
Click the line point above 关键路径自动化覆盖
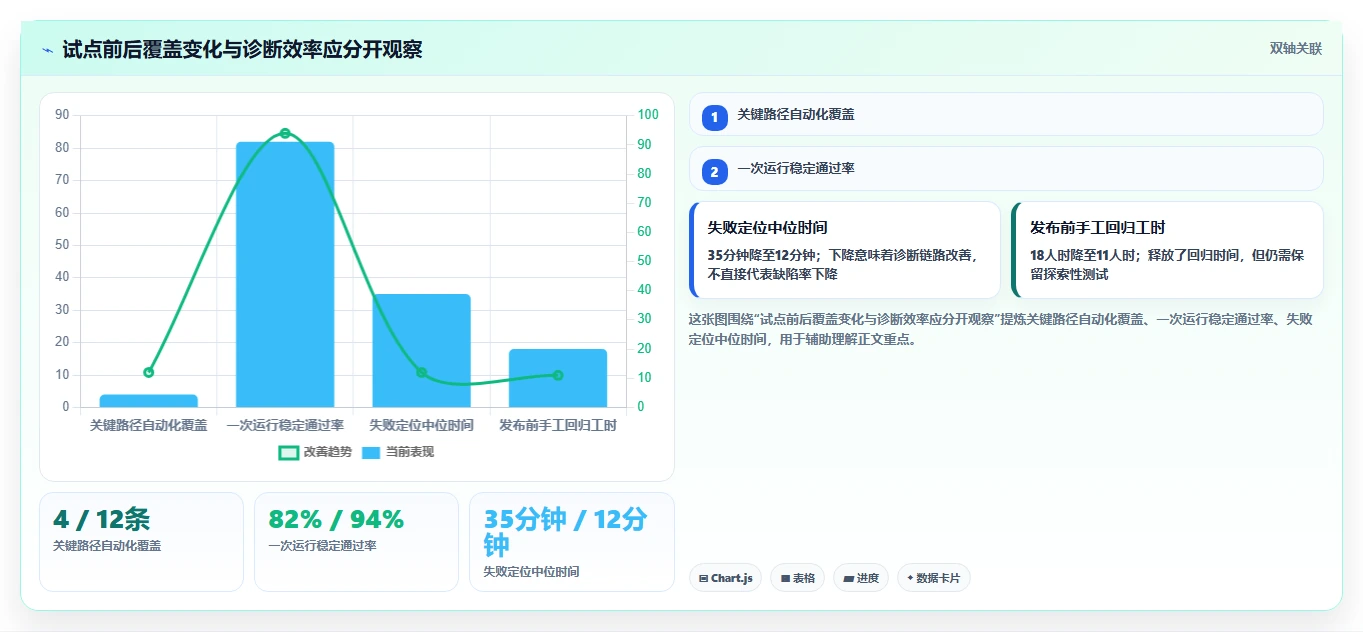point(149,372)
